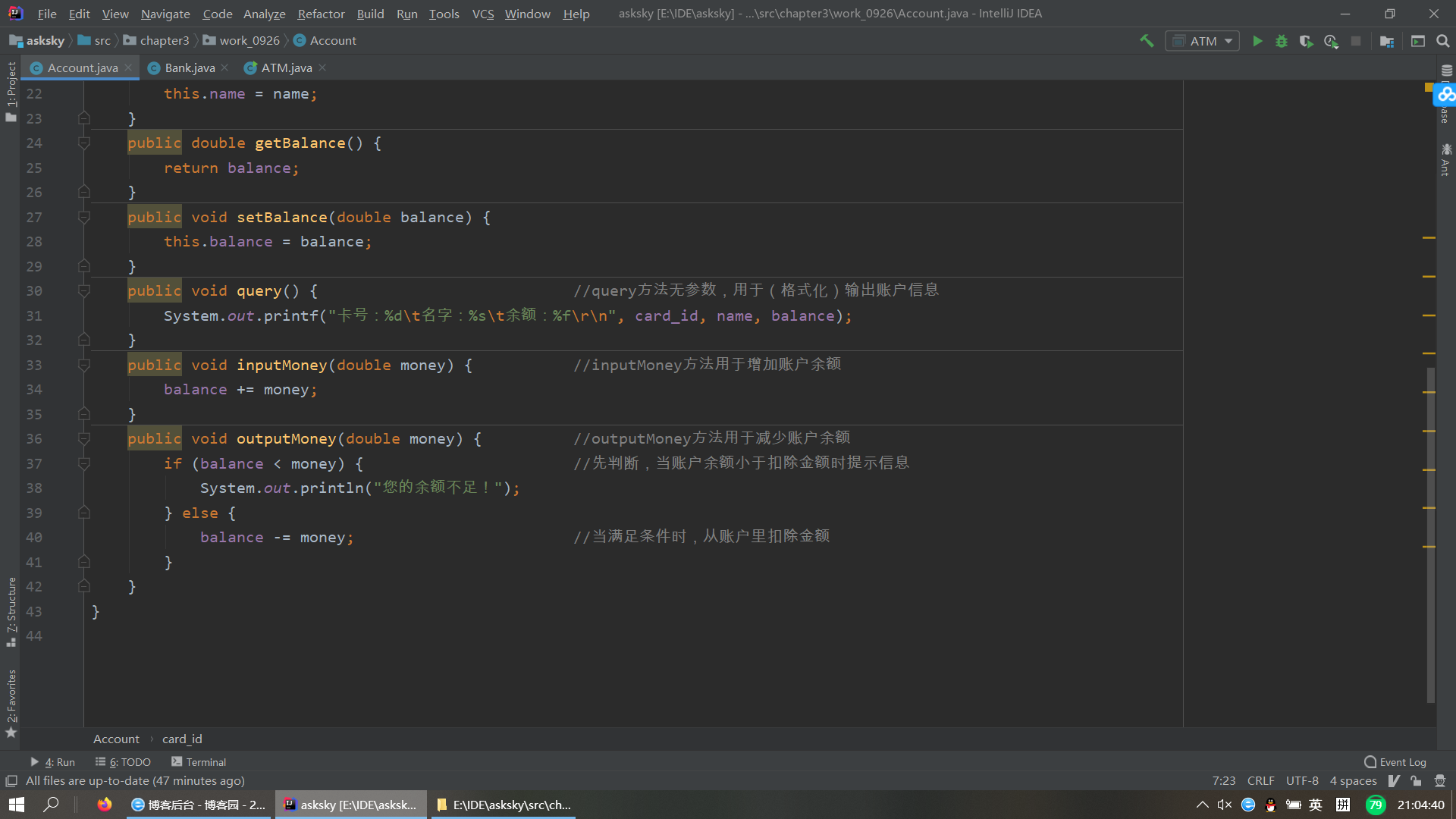1456x819 pixels.
Task: Open the Database tool window icon
Action: click(x=1446, y=71)
